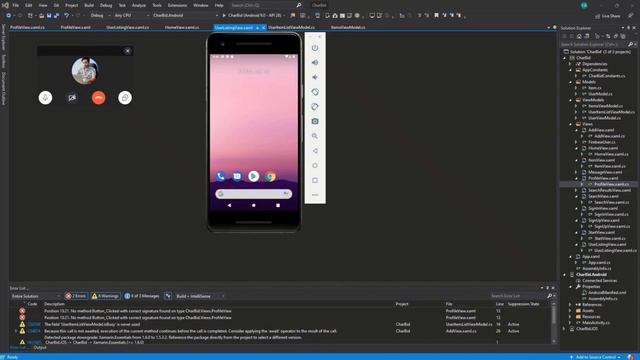Click in Search Error List field
This screenshot has width=640, height=360.
[x=518, y=296]
